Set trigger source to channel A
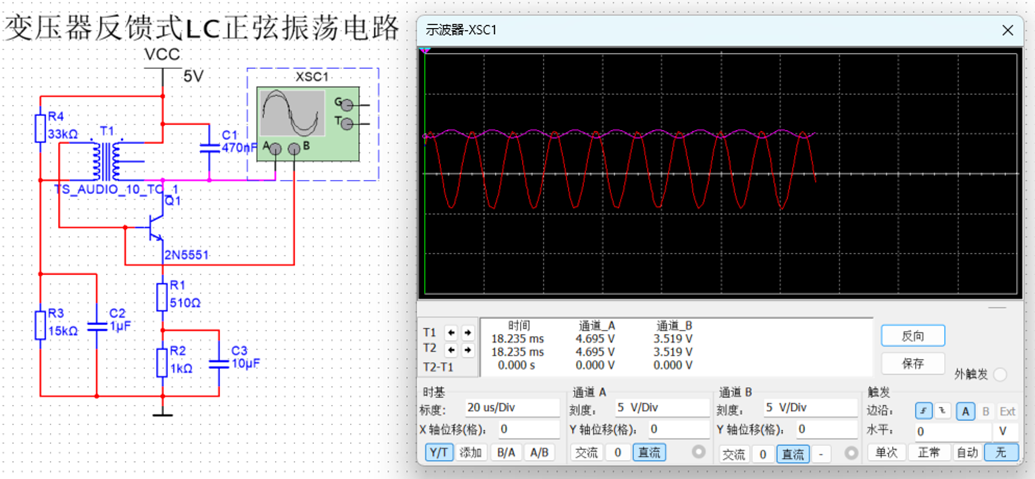The image size is (1035, 479). 966,411
